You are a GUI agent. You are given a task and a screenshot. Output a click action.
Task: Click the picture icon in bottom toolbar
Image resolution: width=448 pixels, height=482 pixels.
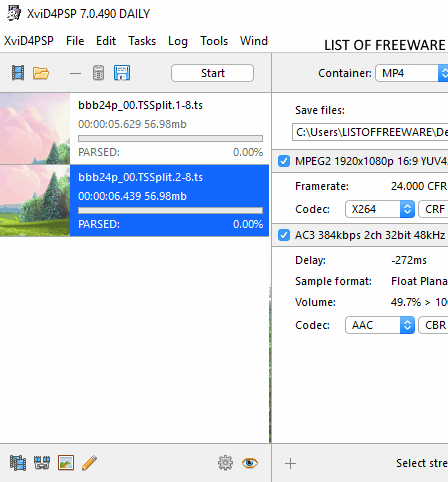pos(66,463)
